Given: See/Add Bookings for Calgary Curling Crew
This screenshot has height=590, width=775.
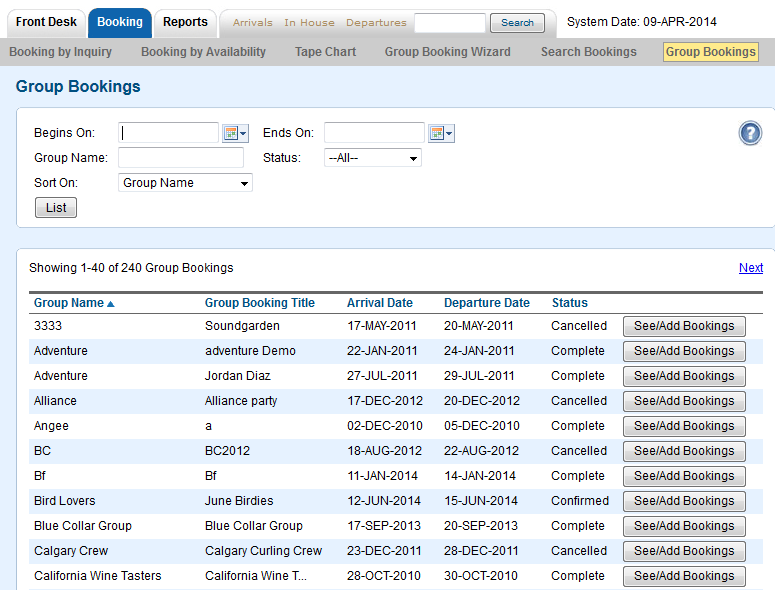Looking at the screenshot, I should point(684,551).
